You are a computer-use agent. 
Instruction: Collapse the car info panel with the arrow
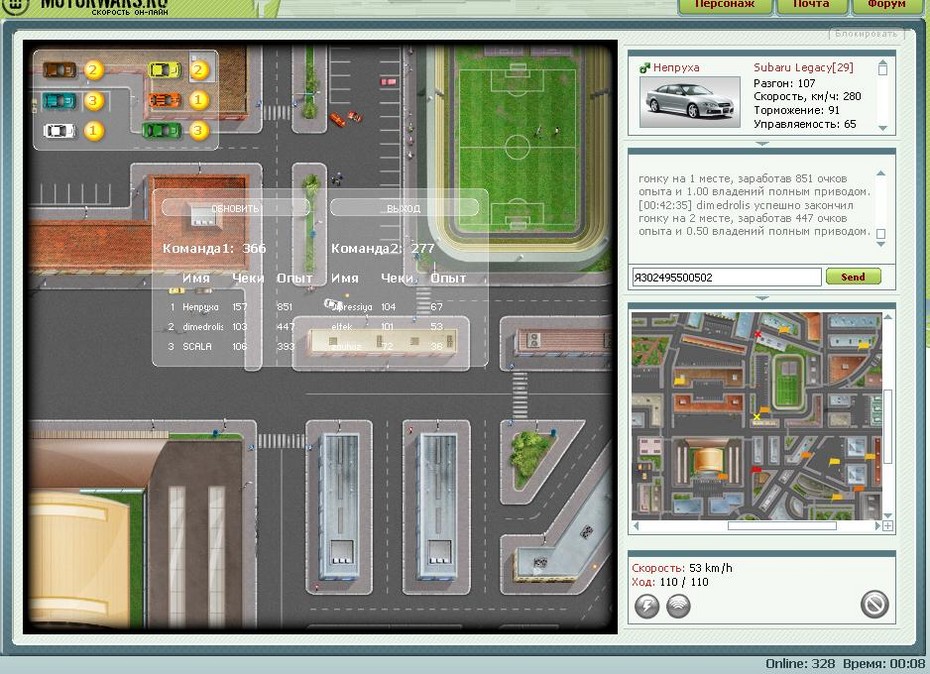(x=760, y=142)
